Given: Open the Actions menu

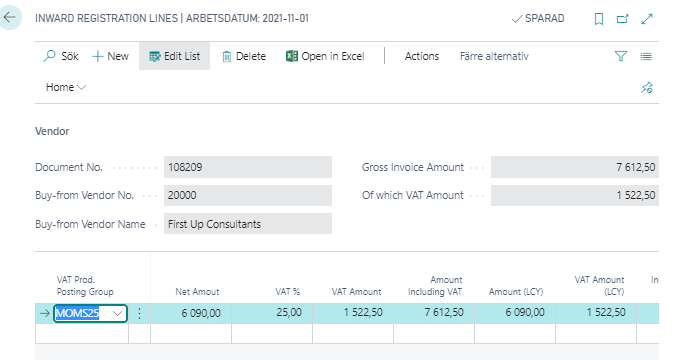Looking at the screenshot, I should click(x=422, y=56).
